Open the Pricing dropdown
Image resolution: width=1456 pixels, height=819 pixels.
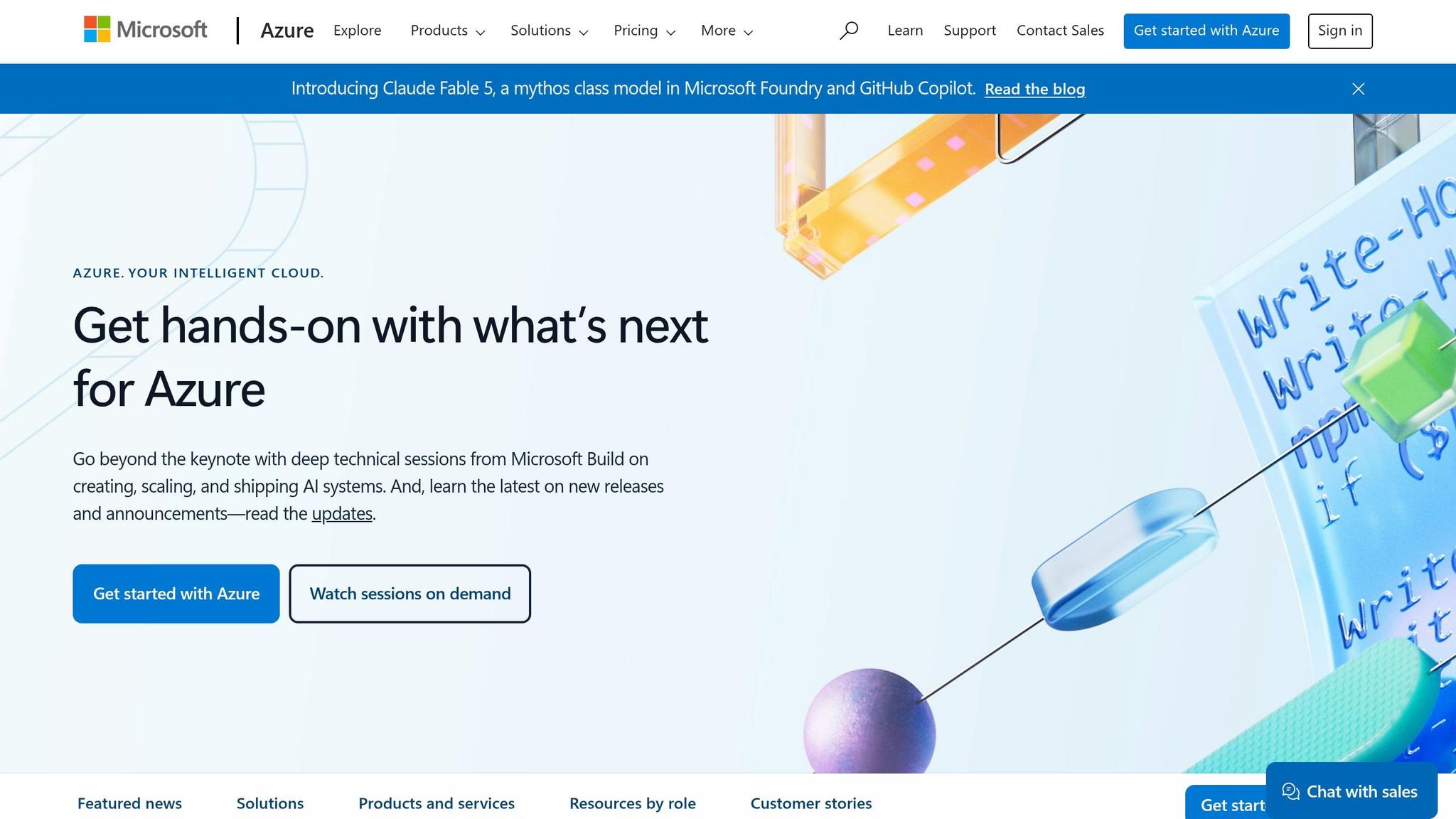(x=644, y=31)
